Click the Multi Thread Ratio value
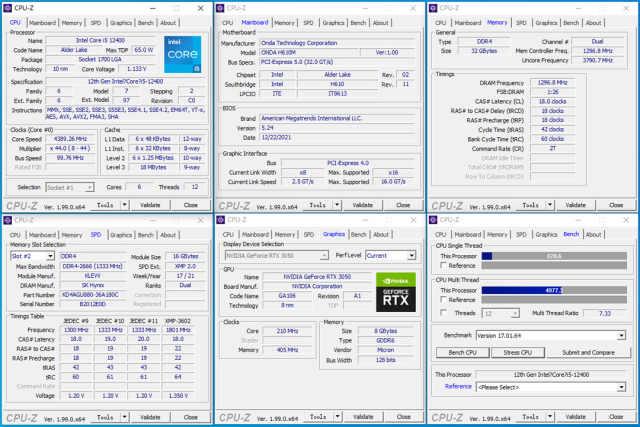Viewport: 640px width, 427px height. coord(605,313)
